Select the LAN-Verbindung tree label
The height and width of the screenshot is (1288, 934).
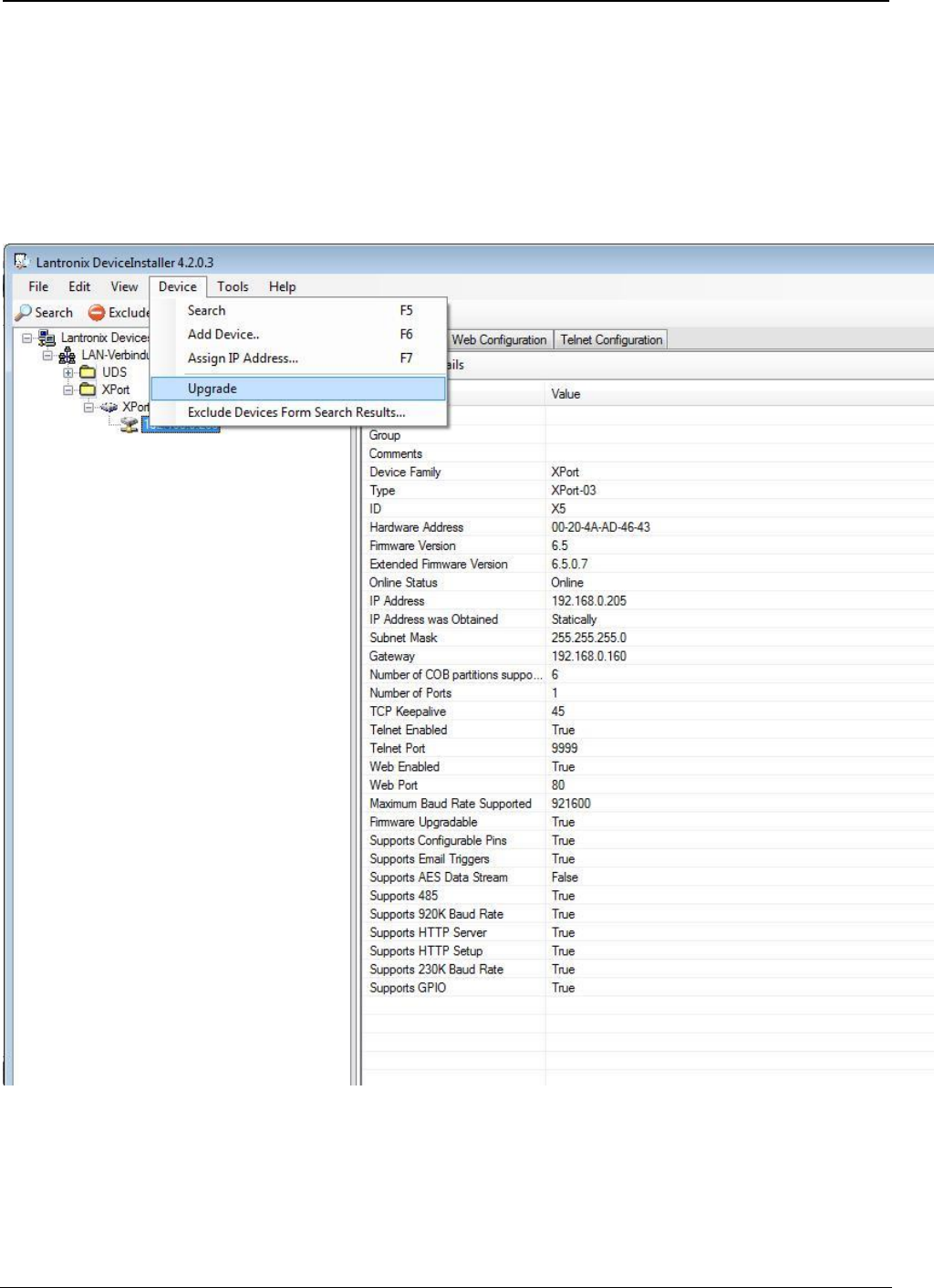click(x=115, y=355)
